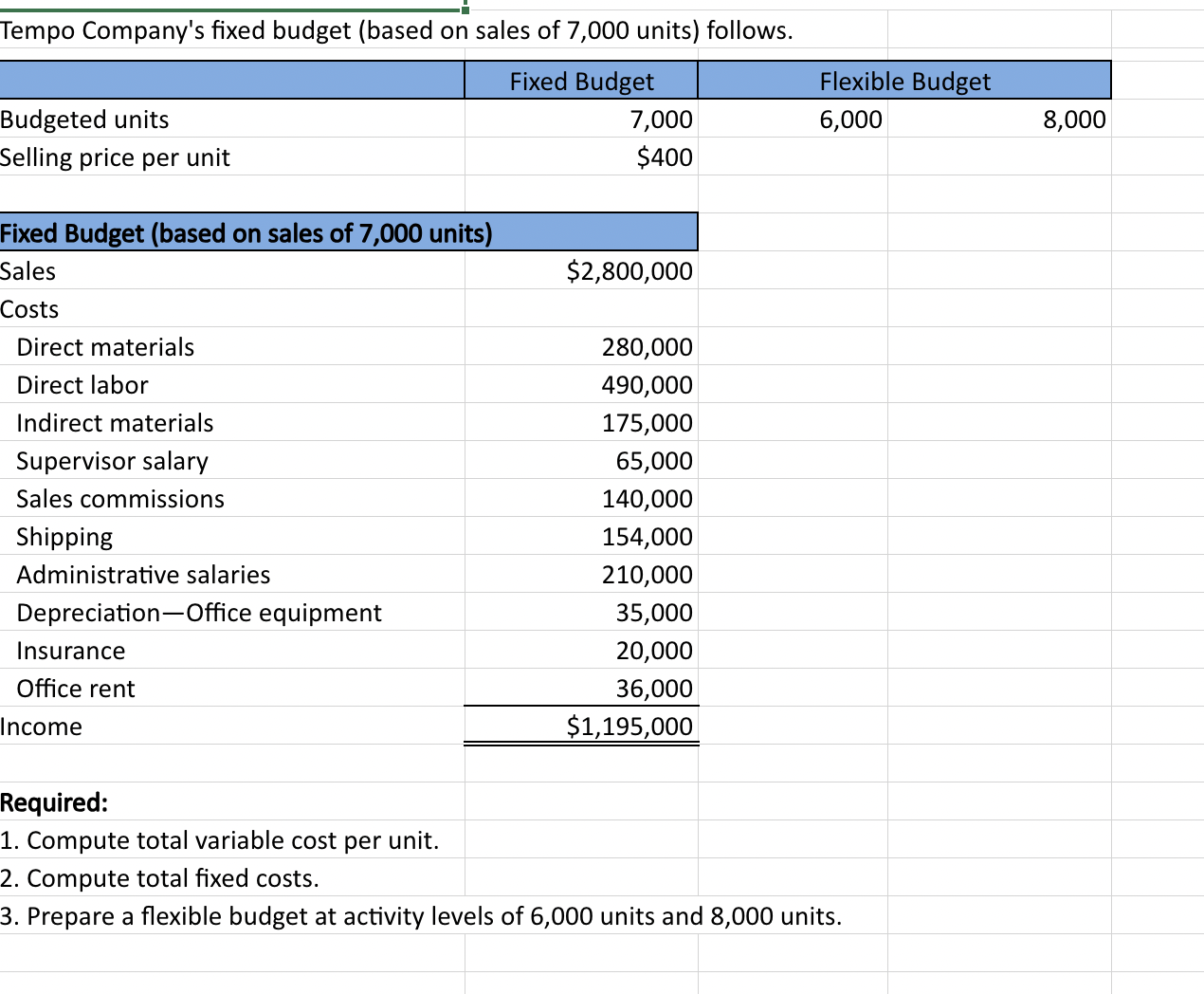This screenshot has width=1204, height=994.
Task: Select the 280,000 direct materials value
Action: (x=581, y=347)
